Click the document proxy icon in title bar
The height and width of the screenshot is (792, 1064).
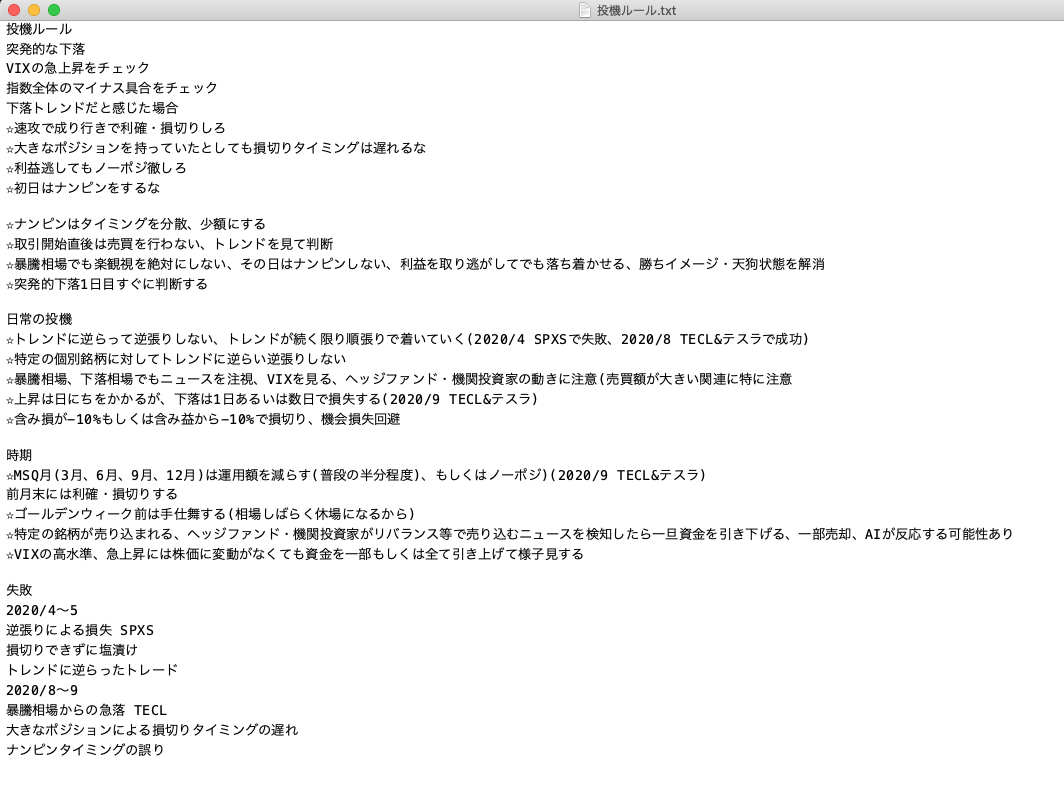[584, 10]
